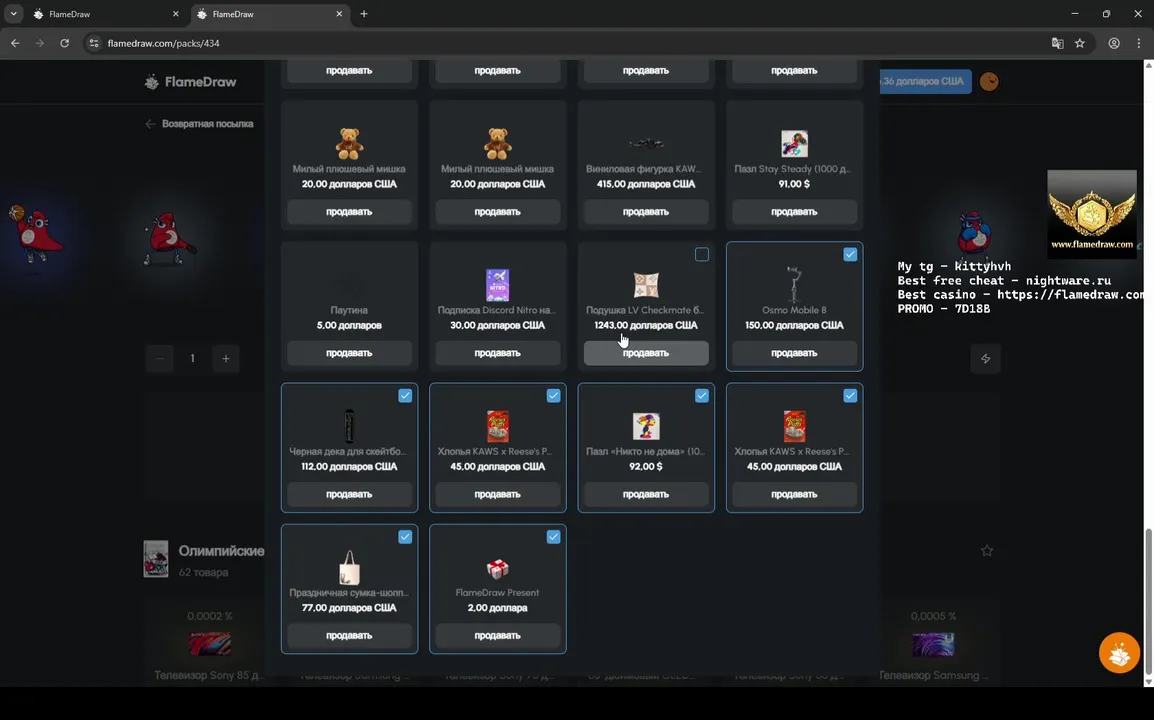Sell the Osmo Mobile 8 item
Image resolution: width=1154 pixels, height=720 pixels.
(x=794, y=353)
